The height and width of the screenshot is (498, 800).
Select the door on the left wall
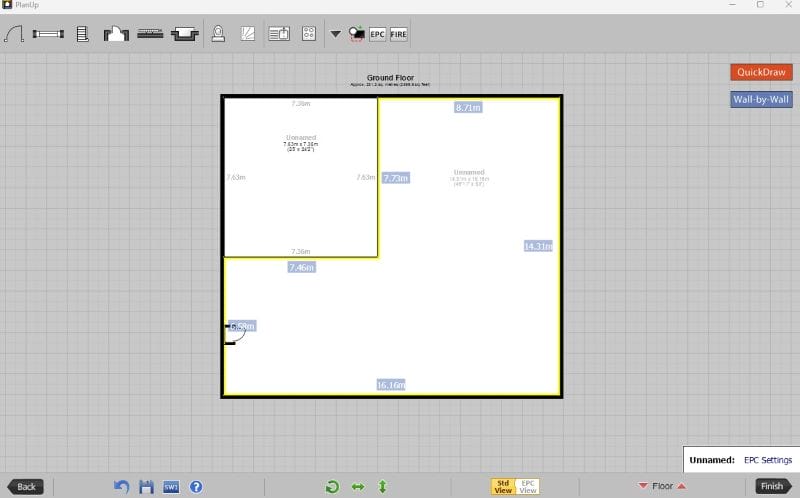[x=234, y=334]
